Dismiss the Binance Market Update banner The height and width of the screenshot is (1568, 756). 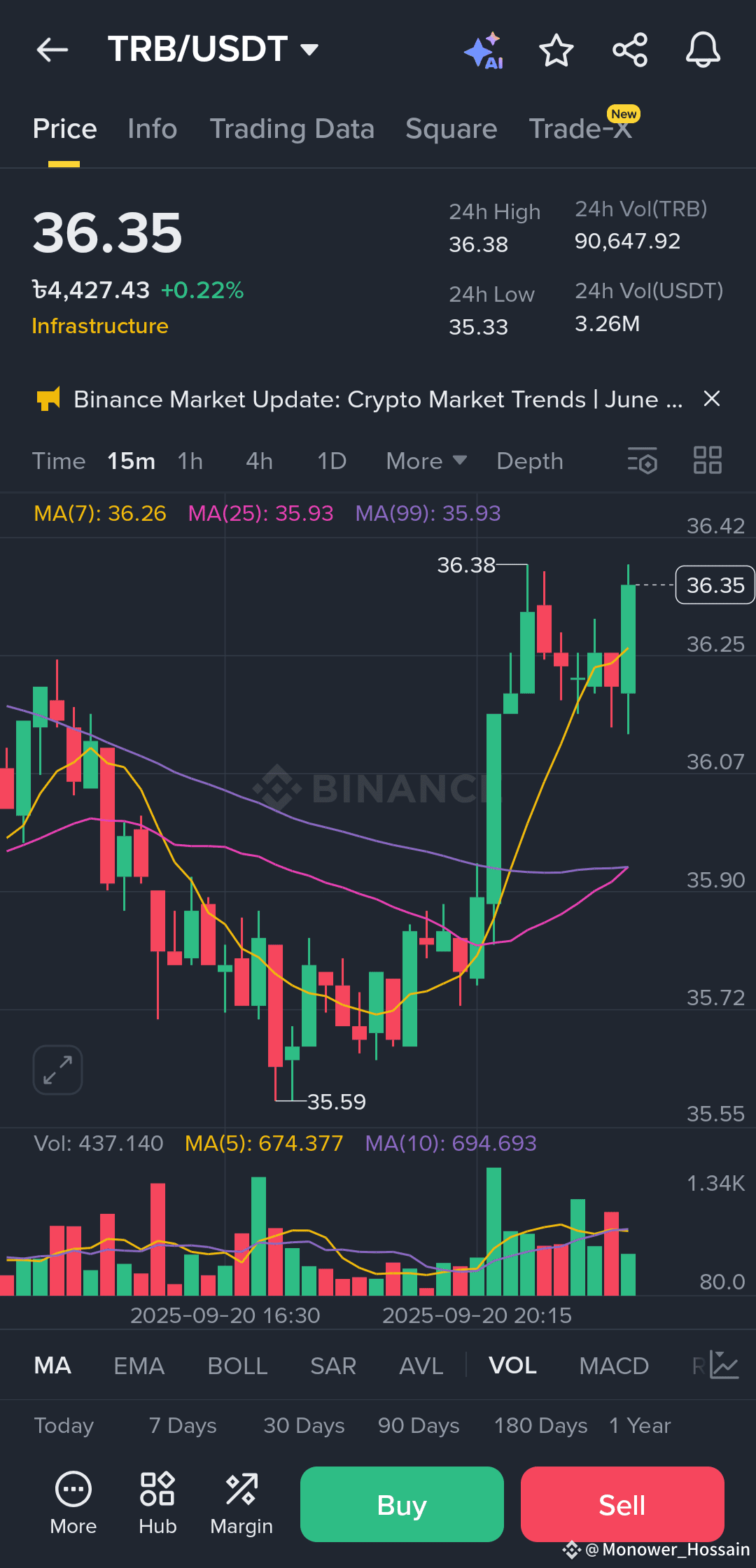tap(712, 399)
